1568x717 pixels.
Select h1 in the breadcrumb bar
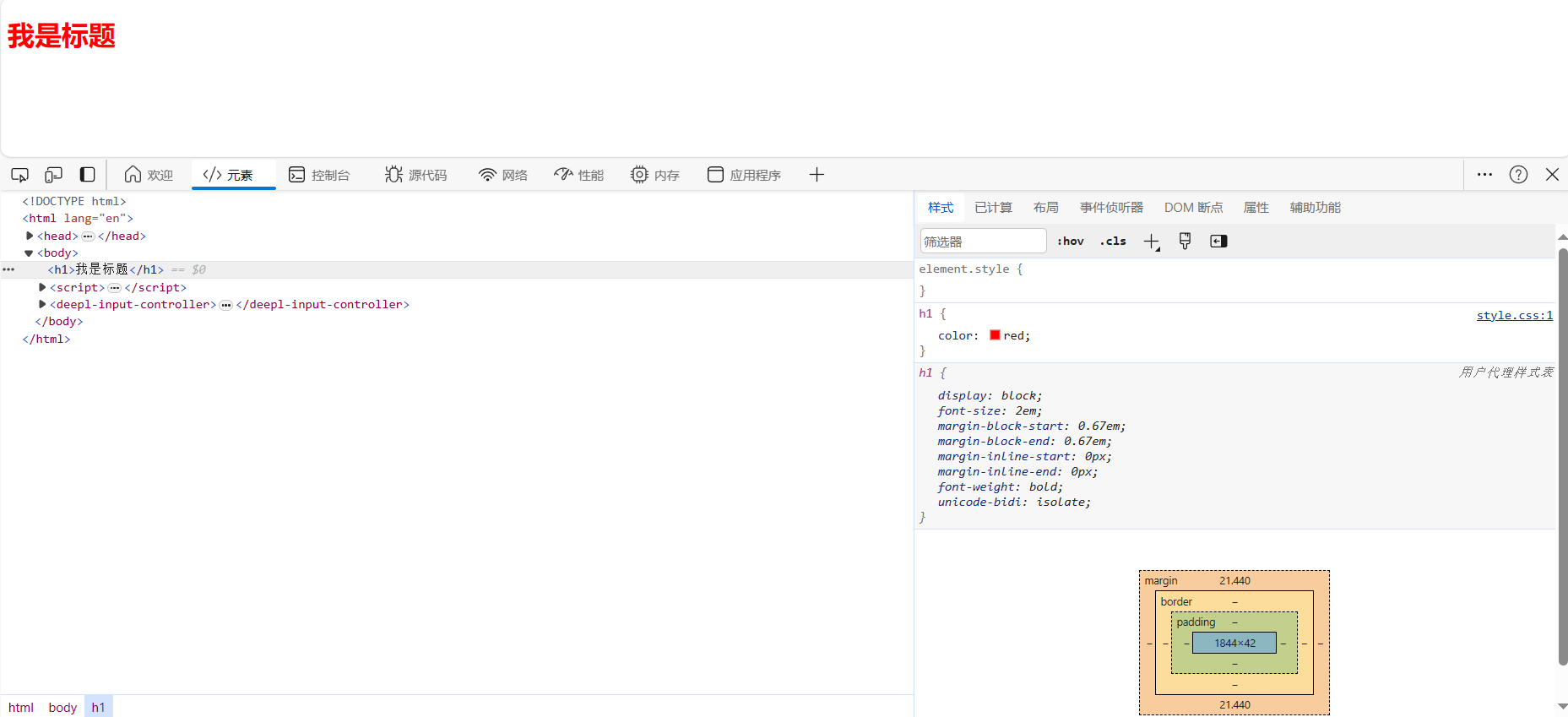click(x=98, y=707)
